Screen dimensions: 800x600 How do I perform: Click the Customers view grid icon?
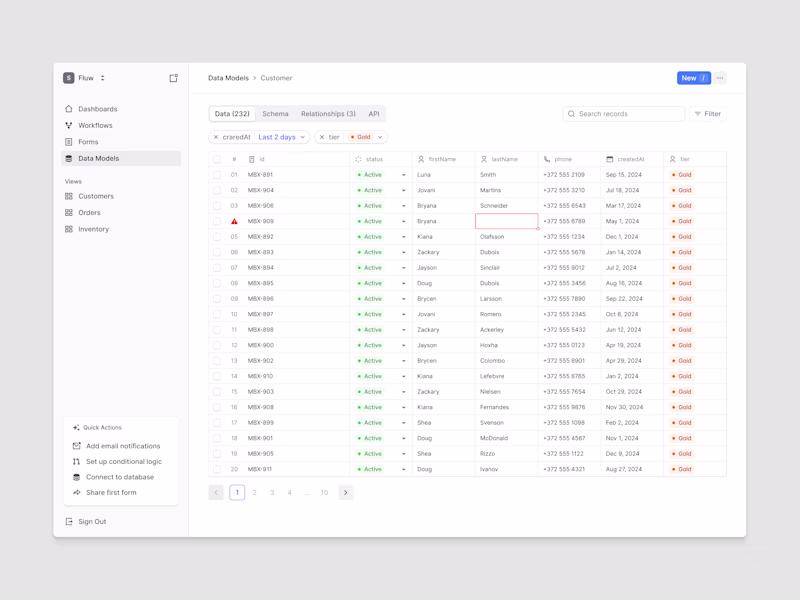(69, 196)
